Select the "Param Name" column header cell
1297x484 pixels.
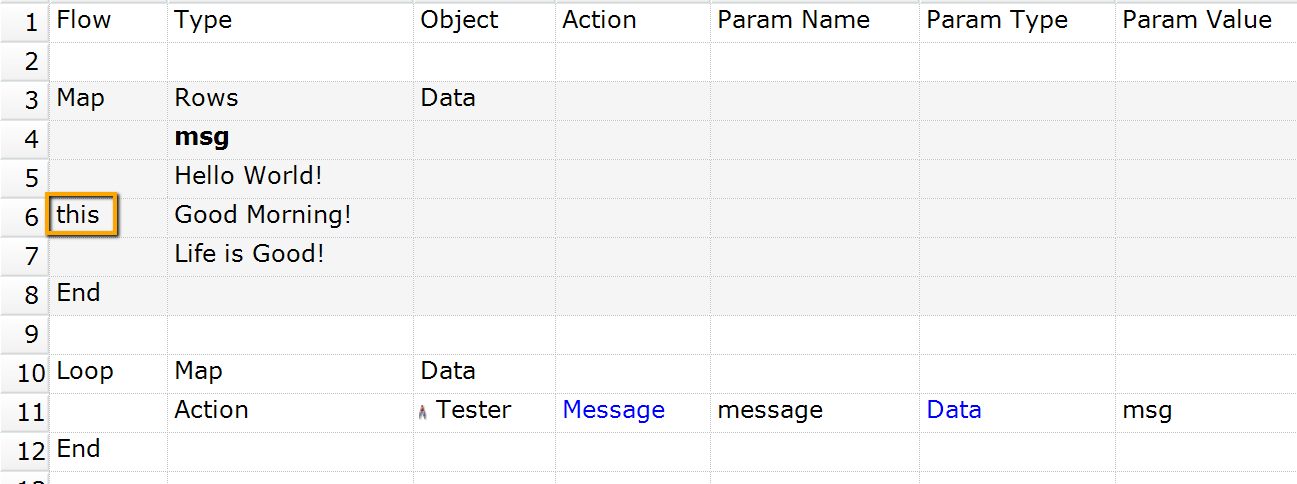pos(793,21)
